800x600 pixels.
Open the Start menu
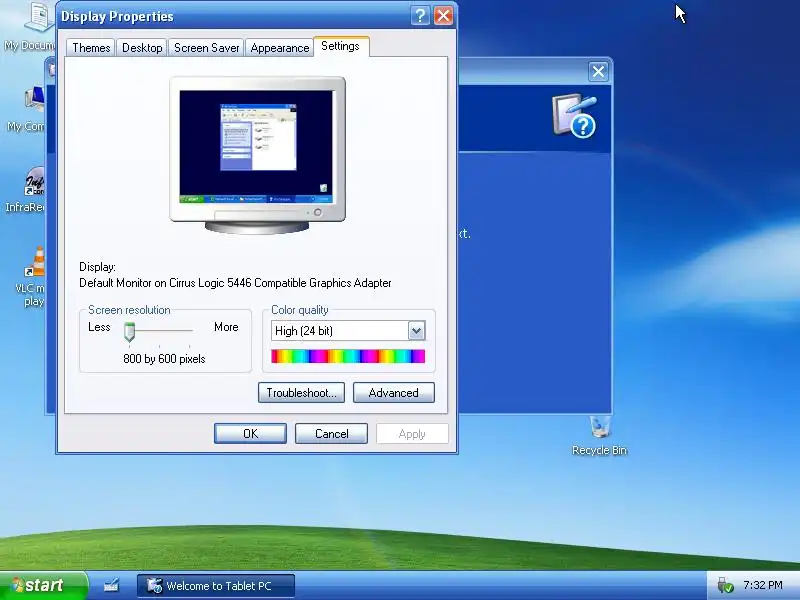43,585
